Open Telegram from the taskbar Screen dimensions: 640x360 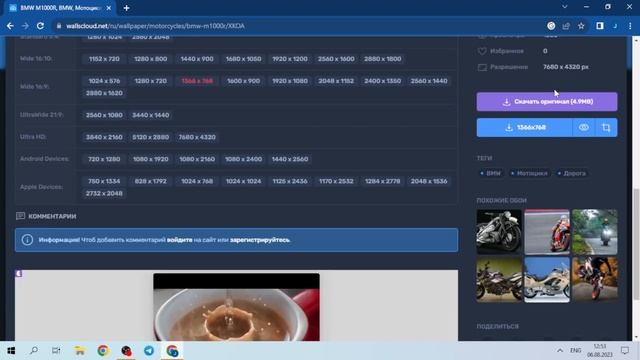tap(149, 351)
